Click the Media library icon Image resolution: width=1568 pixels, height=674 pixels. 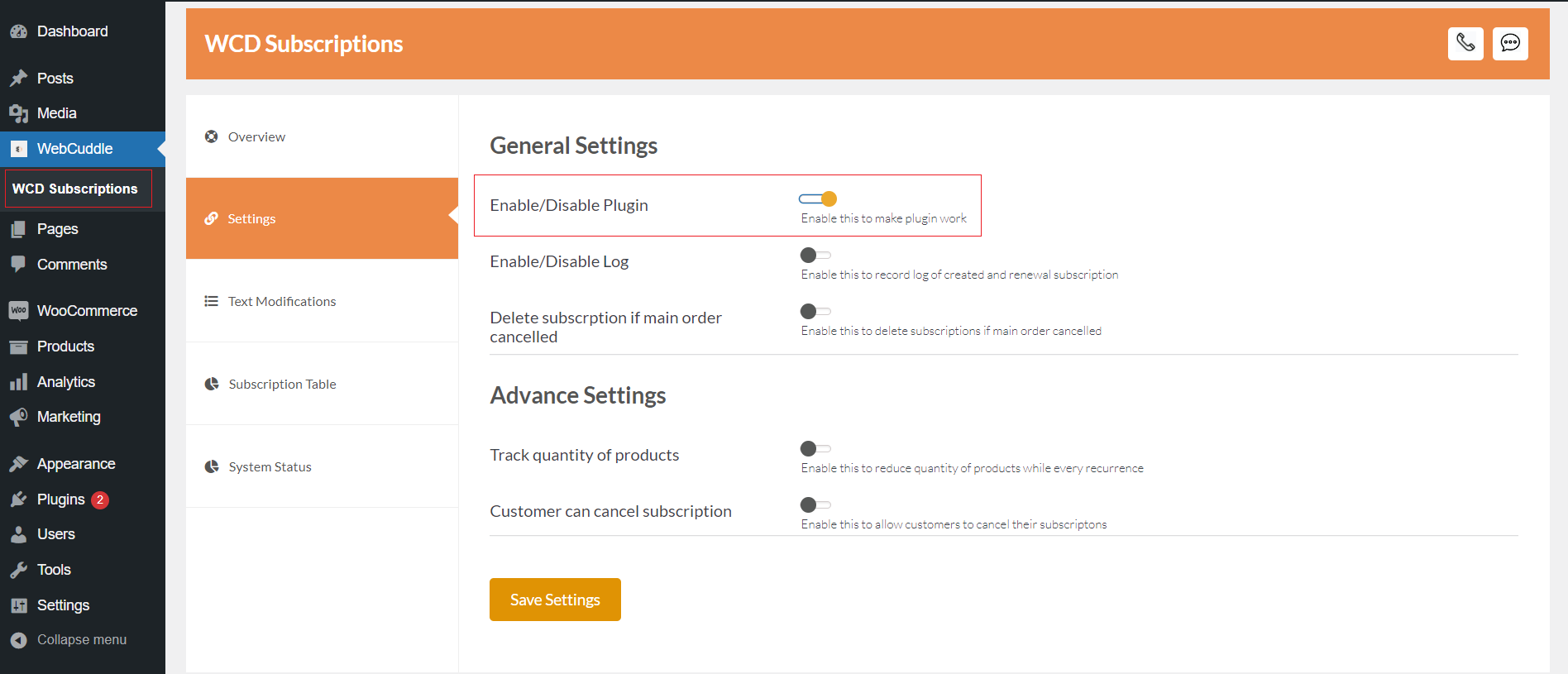pos(18,113)
